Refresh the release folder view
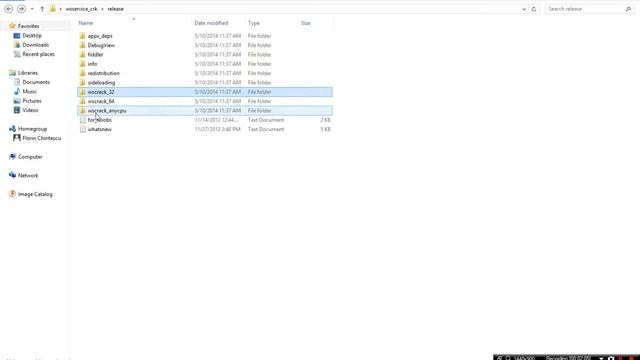This screenshot has width=640, height=360. [x=534, y=9]
